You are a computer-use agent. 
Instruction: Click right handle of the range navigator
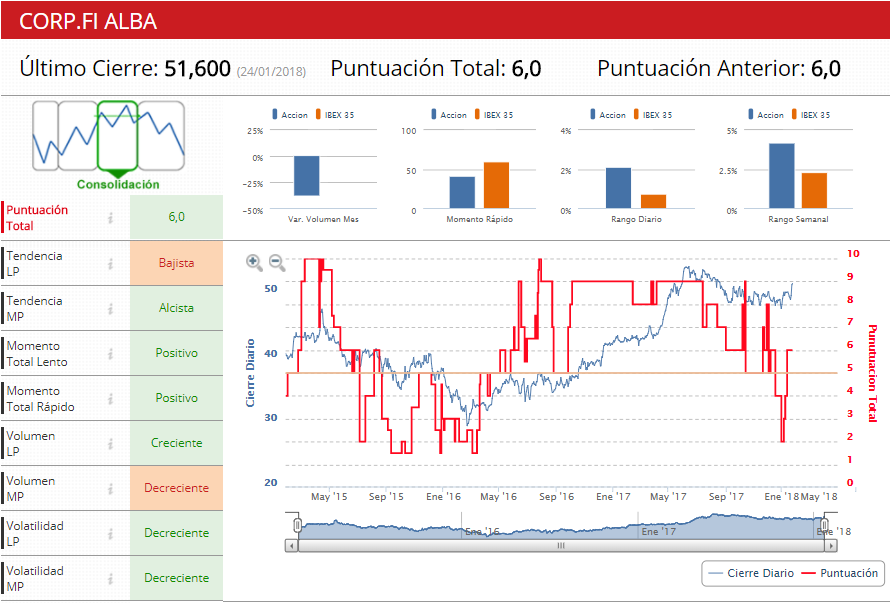coord(824,524)
